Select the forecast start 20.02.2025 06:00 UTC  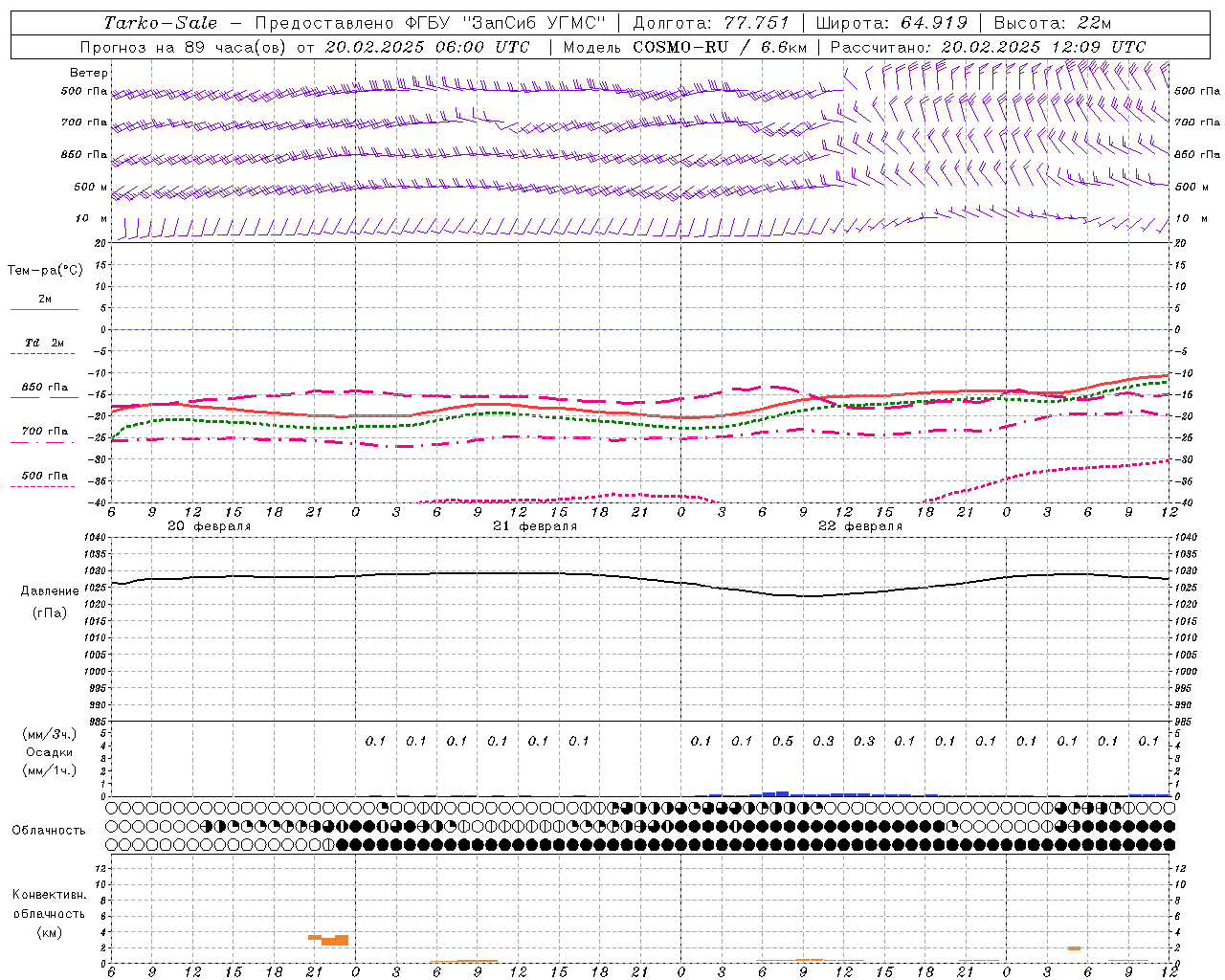(x=427, y=47)
